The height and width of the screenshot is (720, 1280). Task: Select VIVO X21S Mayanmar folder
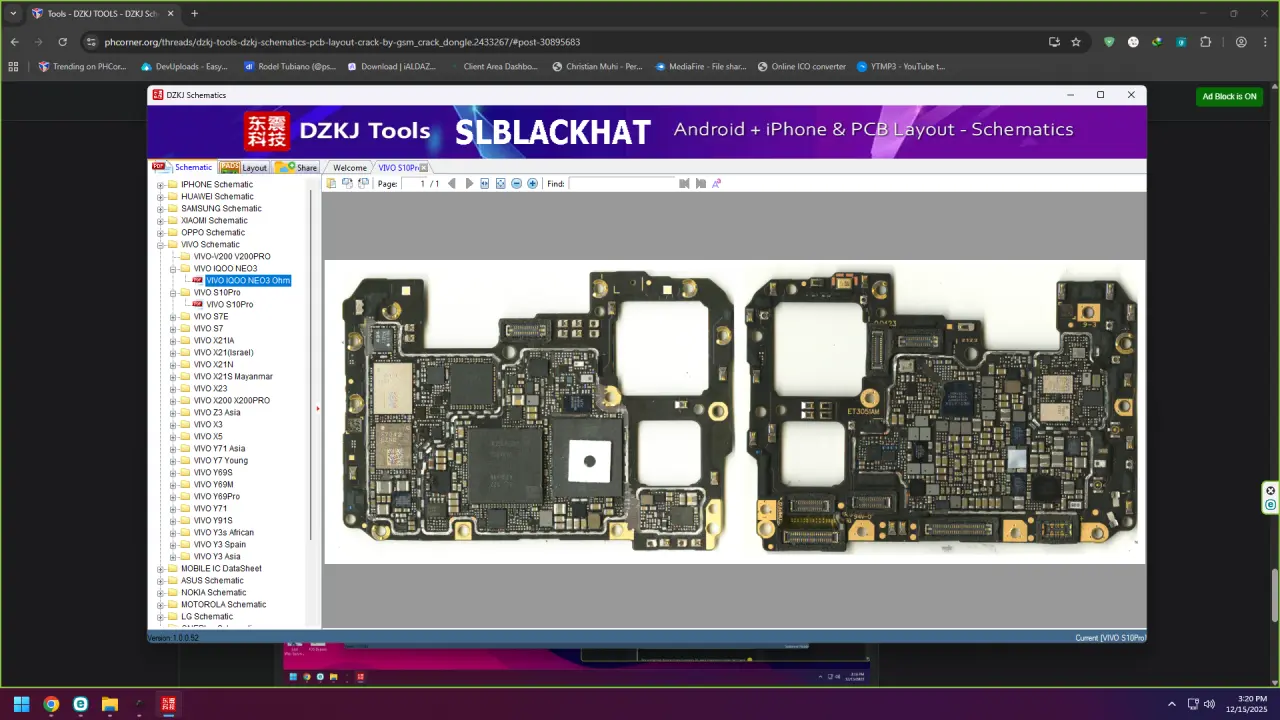(233, 377)
